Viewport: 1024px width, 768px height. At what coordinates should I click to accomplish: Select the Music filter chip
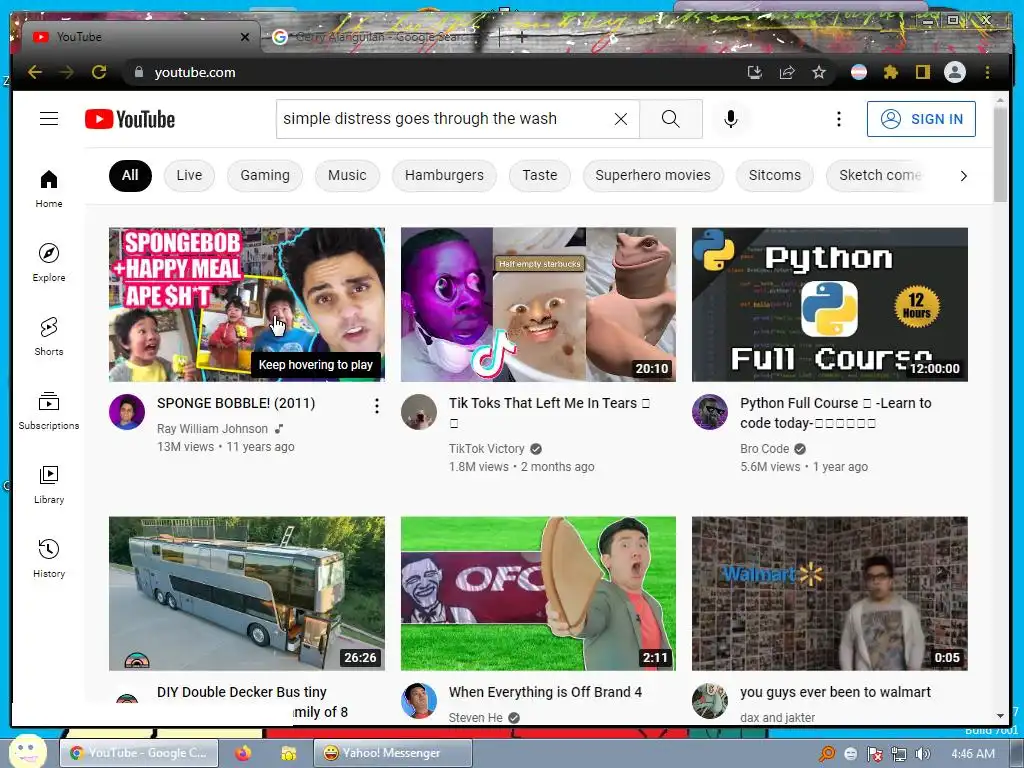[x=347, y=176]
